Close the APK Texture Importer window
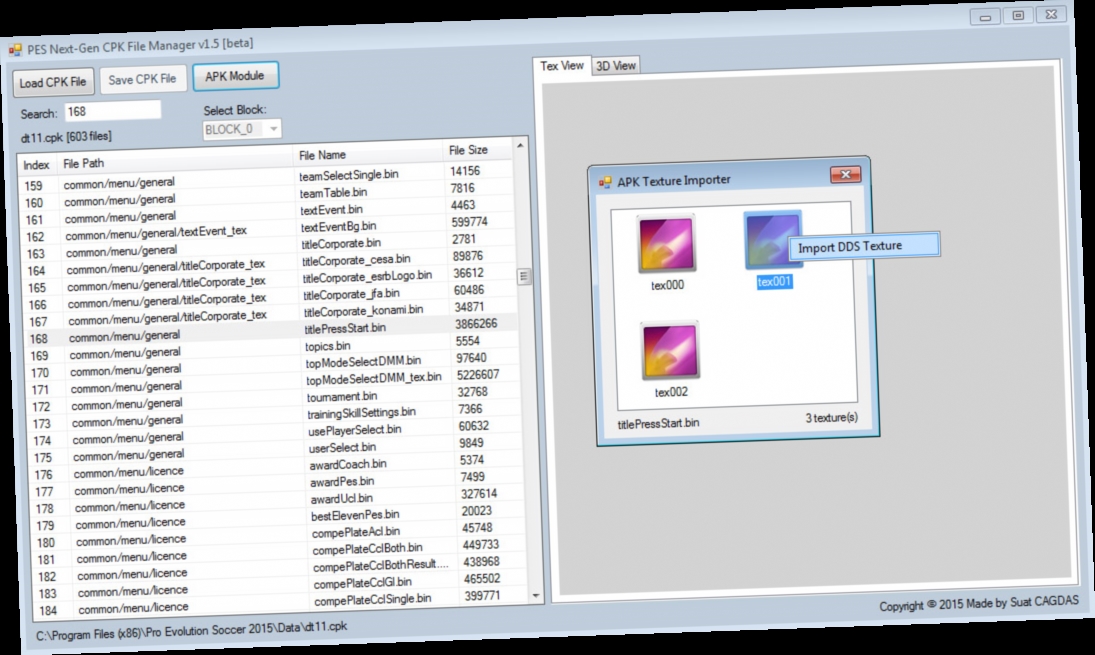 pyautogui.click(x=845, y=173)
